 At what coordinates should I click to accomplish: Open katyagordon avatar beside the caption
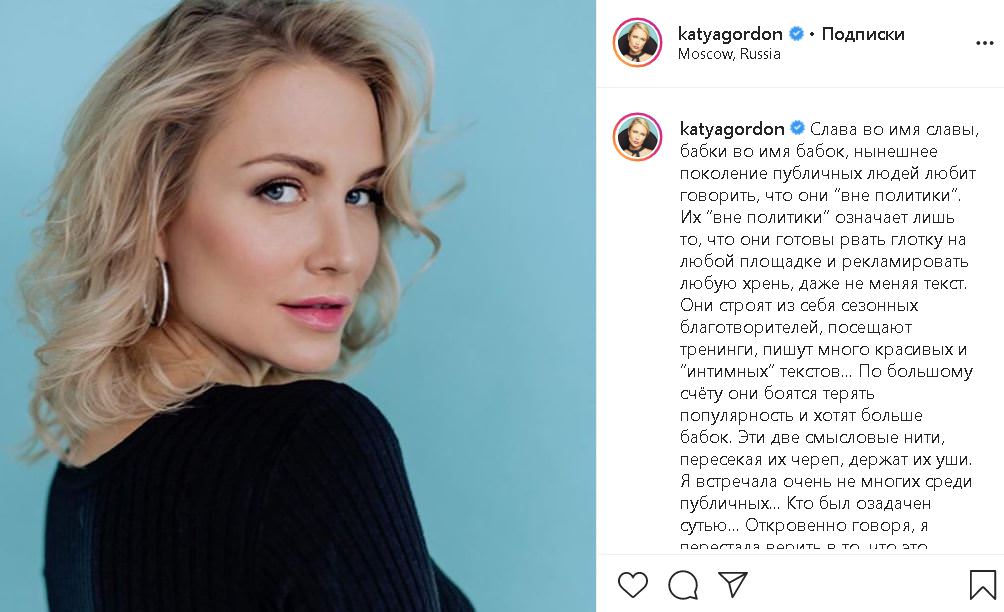click(x=637, y=137)
